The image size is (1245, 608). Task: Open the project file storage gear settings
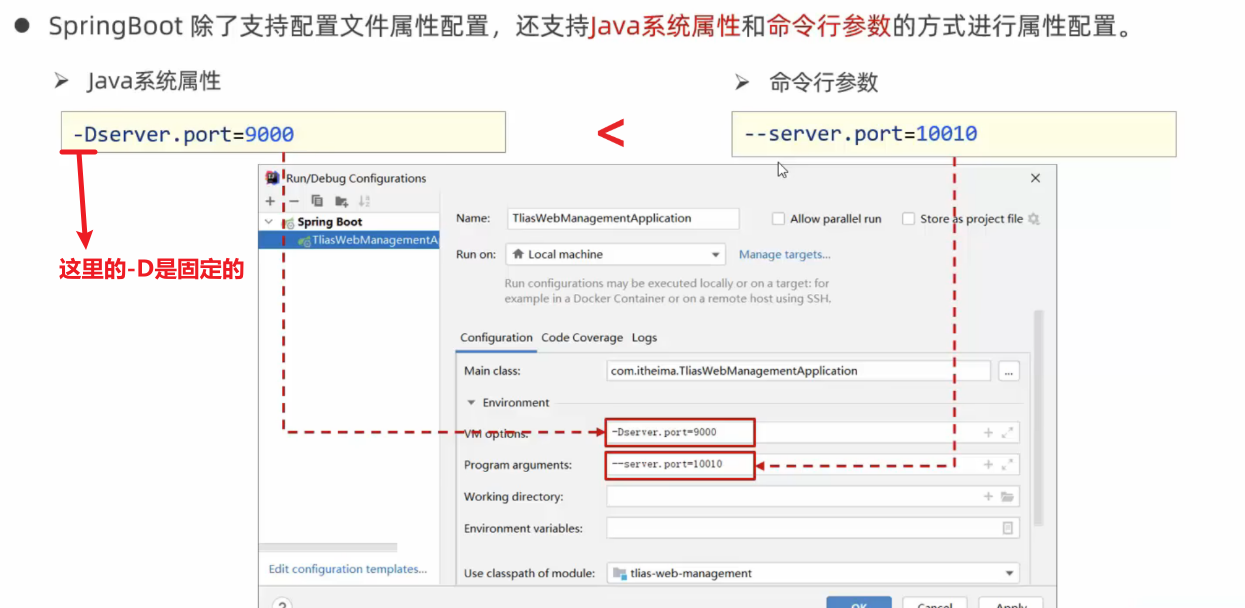pos(1034,219)
